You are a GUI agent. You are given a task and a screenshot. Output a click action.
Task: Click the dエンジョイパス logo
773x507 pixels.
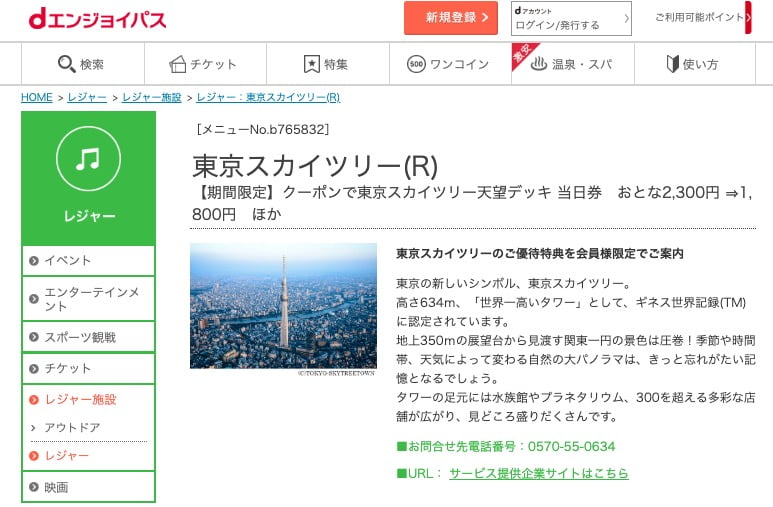(97, 18)
